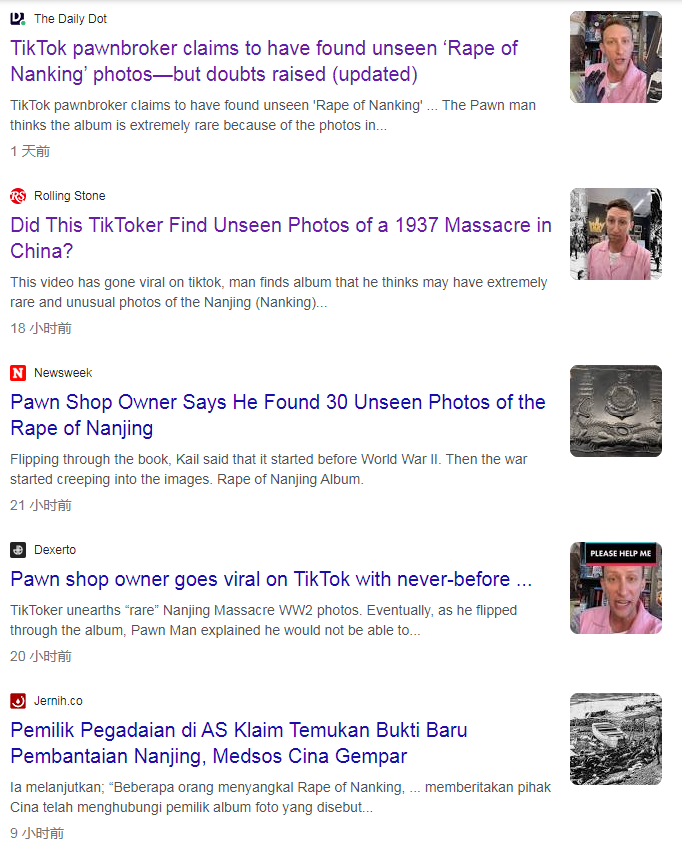Open 'TikTok pawnbroker claims' Daily Dot headline
Viewport: 682px width, 844px height.
(x=264, y=61)
